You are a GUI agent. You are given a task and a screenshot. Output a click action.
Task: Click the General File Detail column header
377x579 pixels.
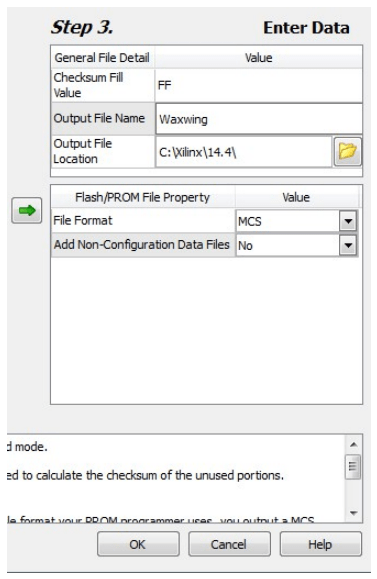point(102,58)
